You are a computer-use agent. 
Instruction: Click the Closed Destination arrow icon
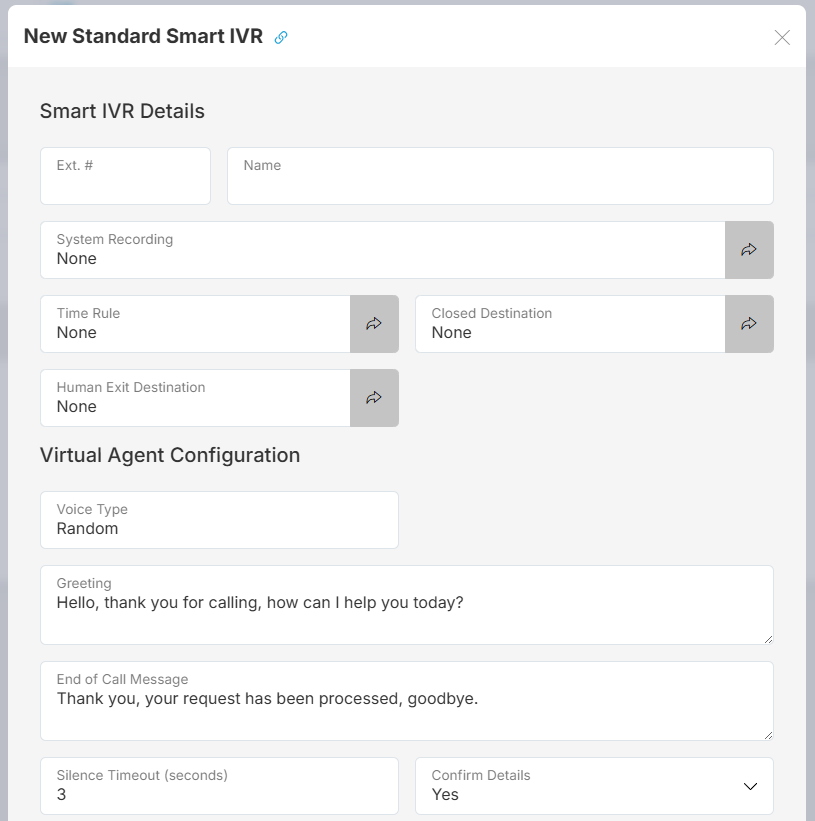click(x=749, y=323)
